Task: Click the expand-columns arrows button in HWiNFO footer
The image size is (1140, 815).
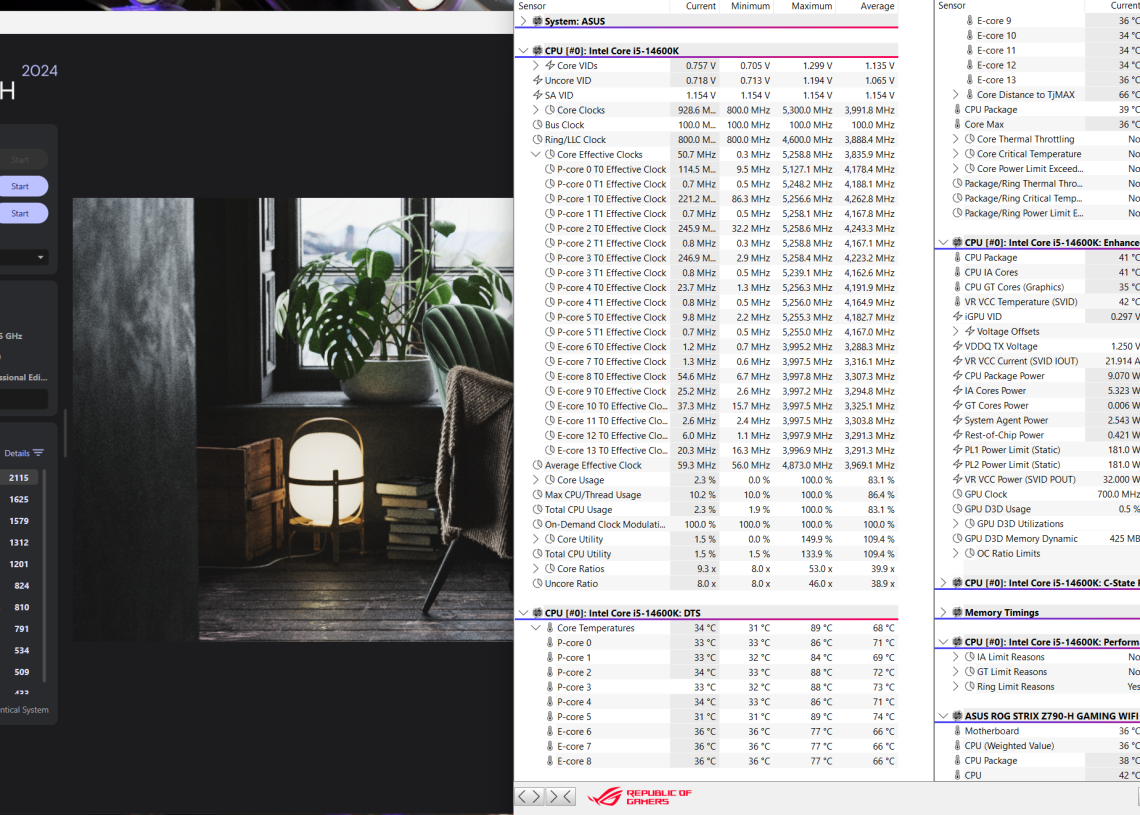Action: click(x=529, y=796)
